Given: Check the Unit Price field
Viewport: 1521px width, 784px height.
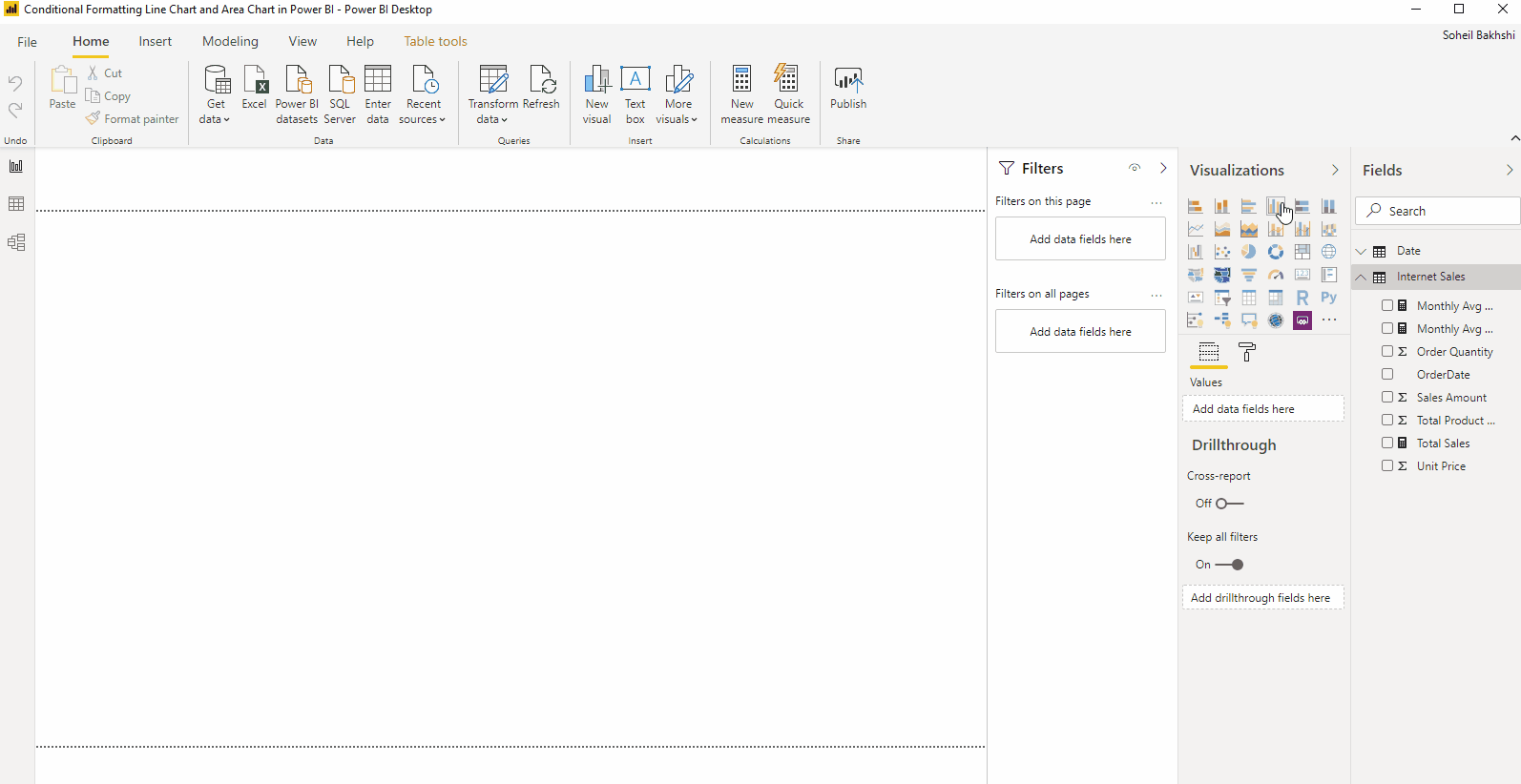Looking at the screenshot, I should pos(1387,465).
